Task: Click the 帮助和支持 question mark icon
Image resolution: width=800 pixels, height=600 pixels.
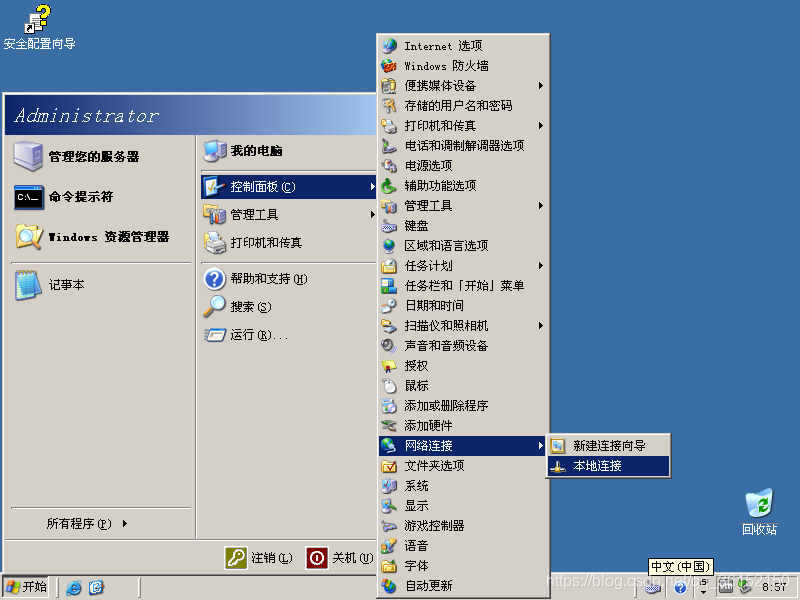Action: (215, 279)
